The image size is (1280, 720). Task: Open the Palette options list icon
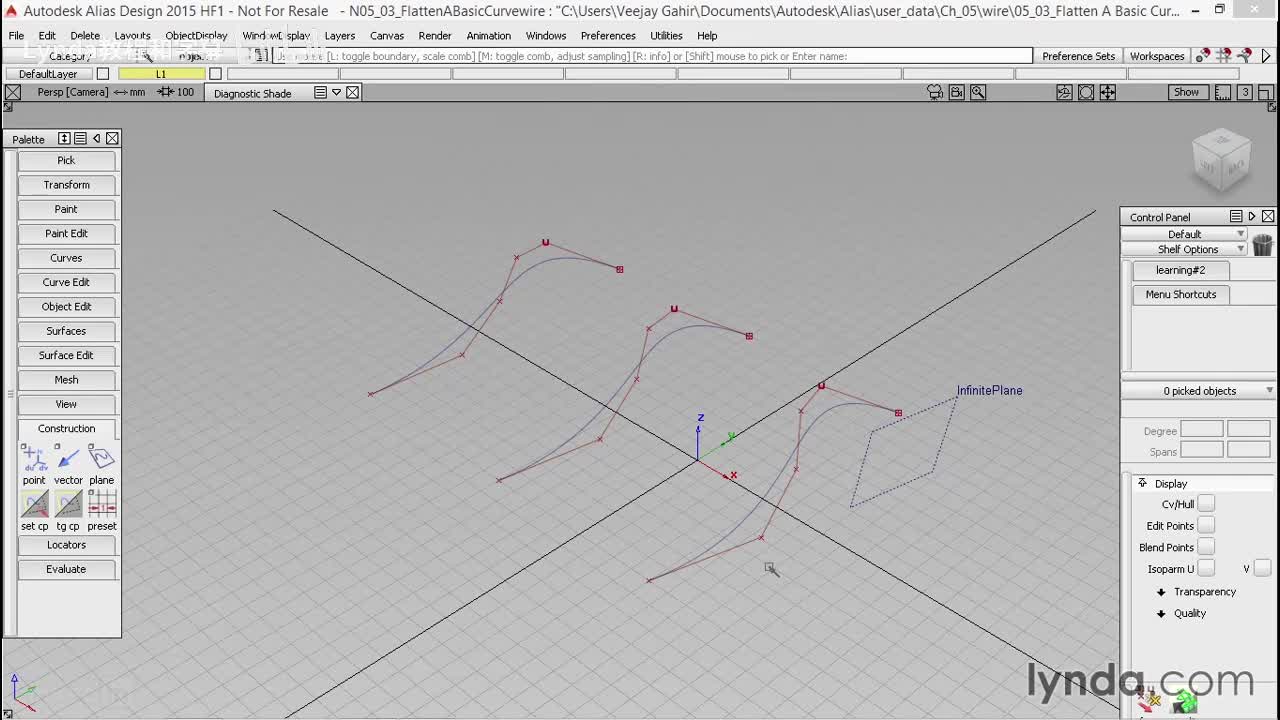tap(80, 139)
